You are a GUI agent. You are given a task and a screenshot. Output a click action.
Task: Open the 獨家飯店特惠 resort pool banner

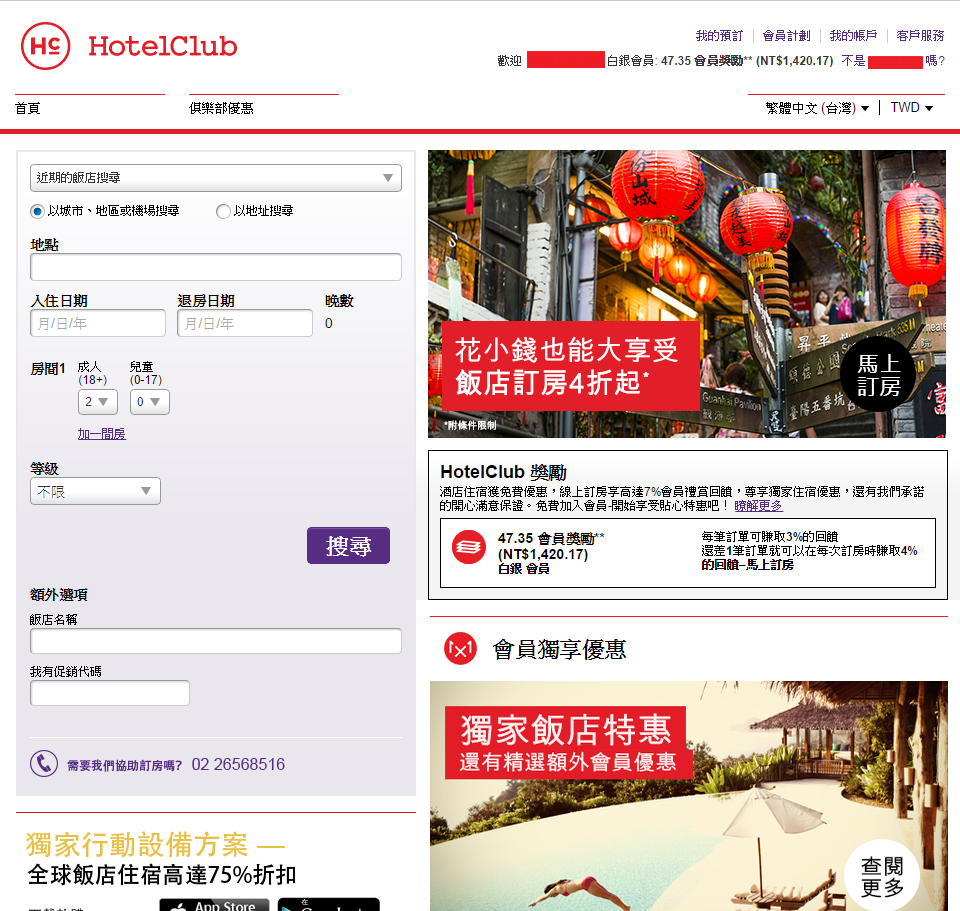[x=689, y=796]
